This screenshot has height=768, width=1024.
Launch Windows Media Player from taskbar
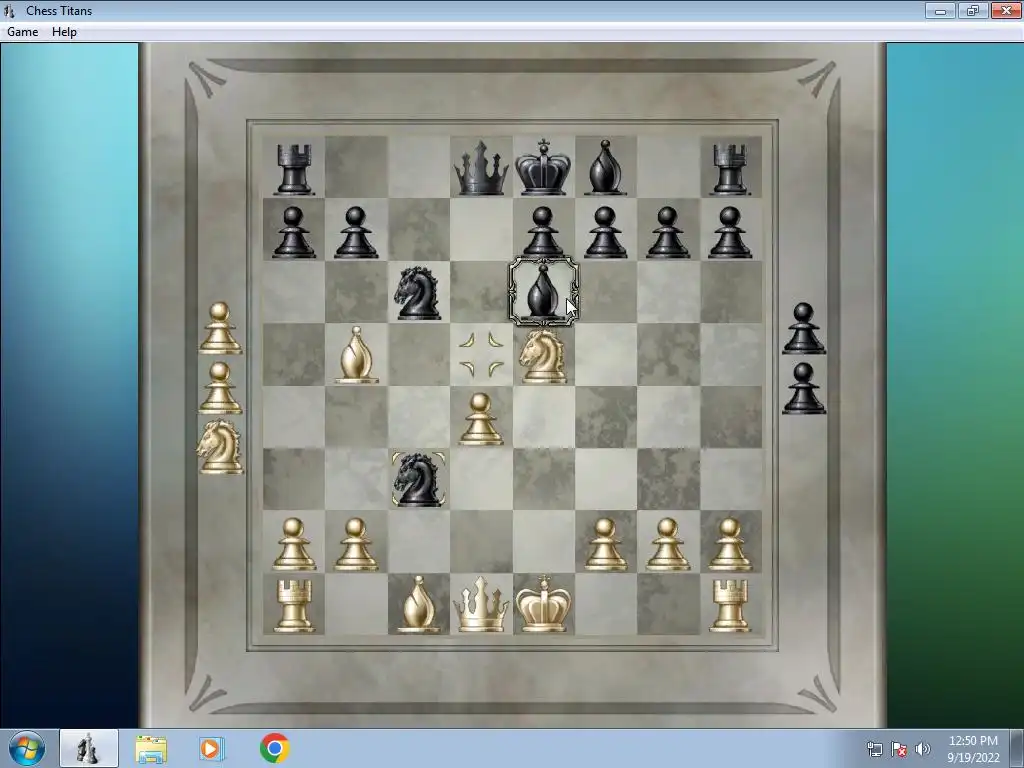coord(212,748)
